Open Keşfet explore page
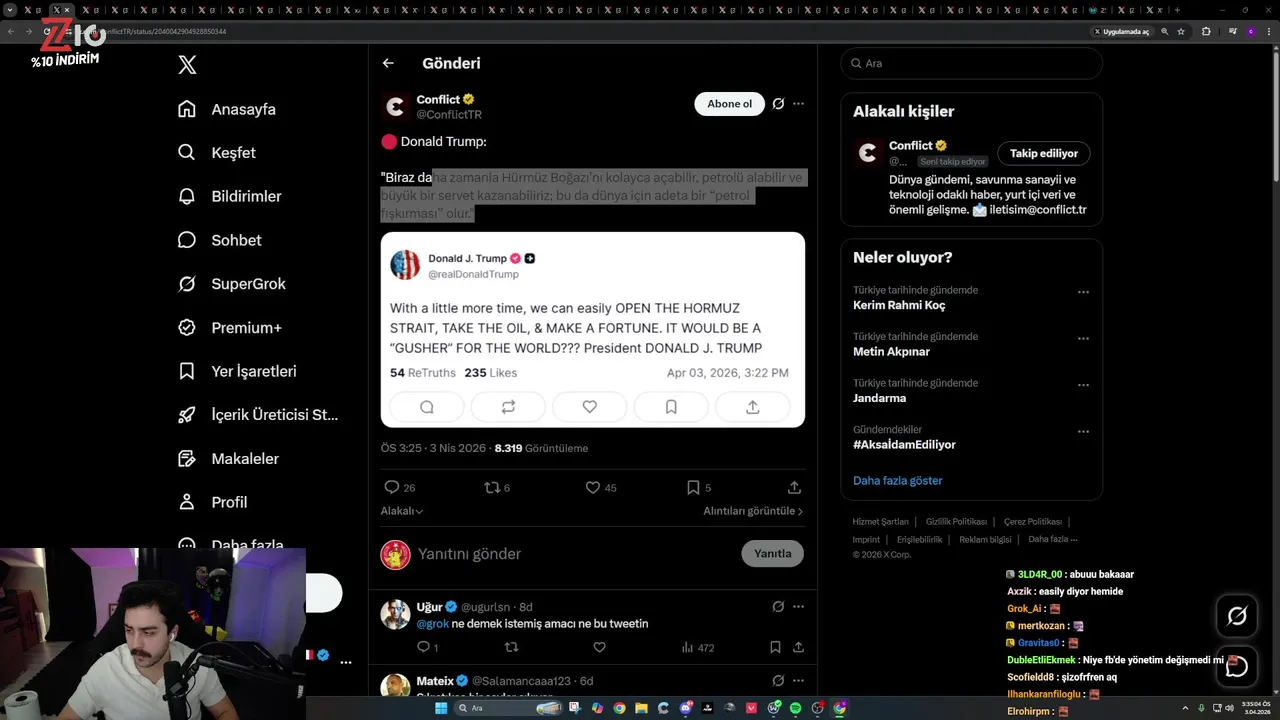 click(217, 153)
